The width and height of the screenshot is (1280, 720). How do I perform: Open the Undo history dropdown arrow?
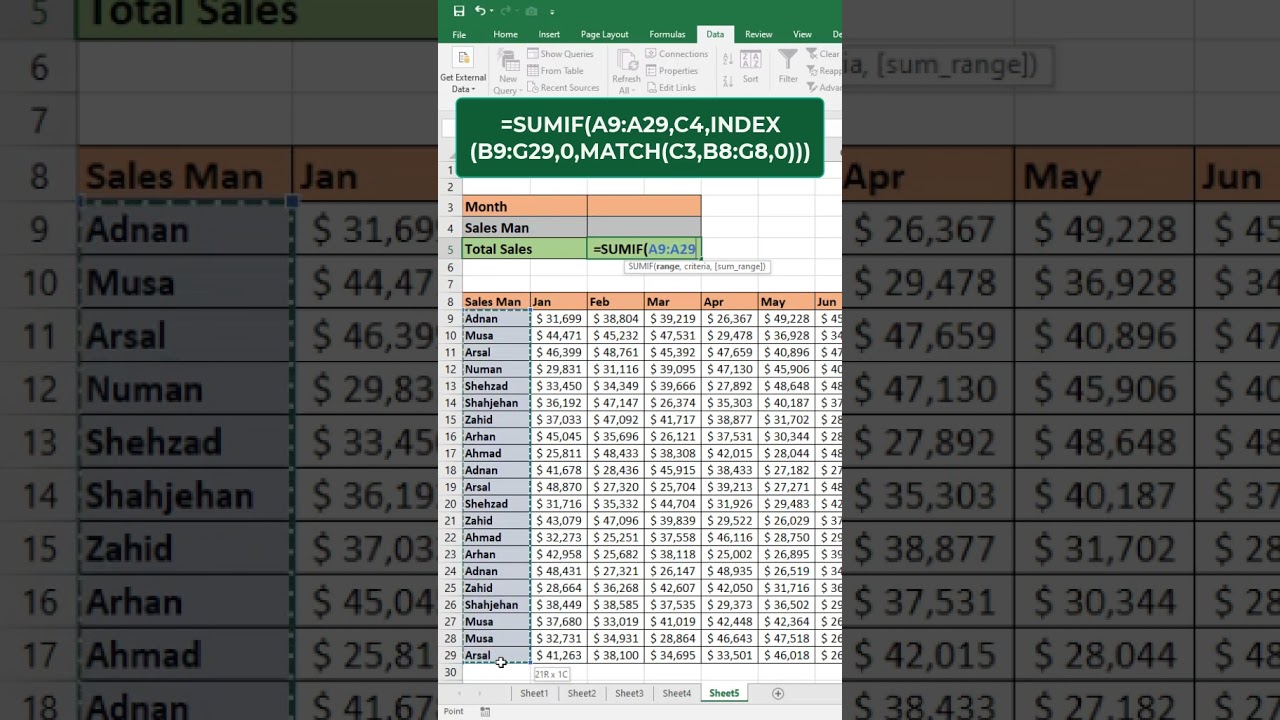pyautogui.click(x=490, y=11)
